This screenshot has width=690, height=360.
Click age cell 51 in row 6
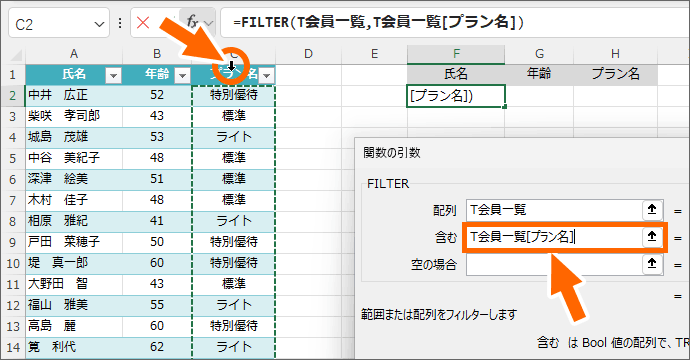coord(157,179)
